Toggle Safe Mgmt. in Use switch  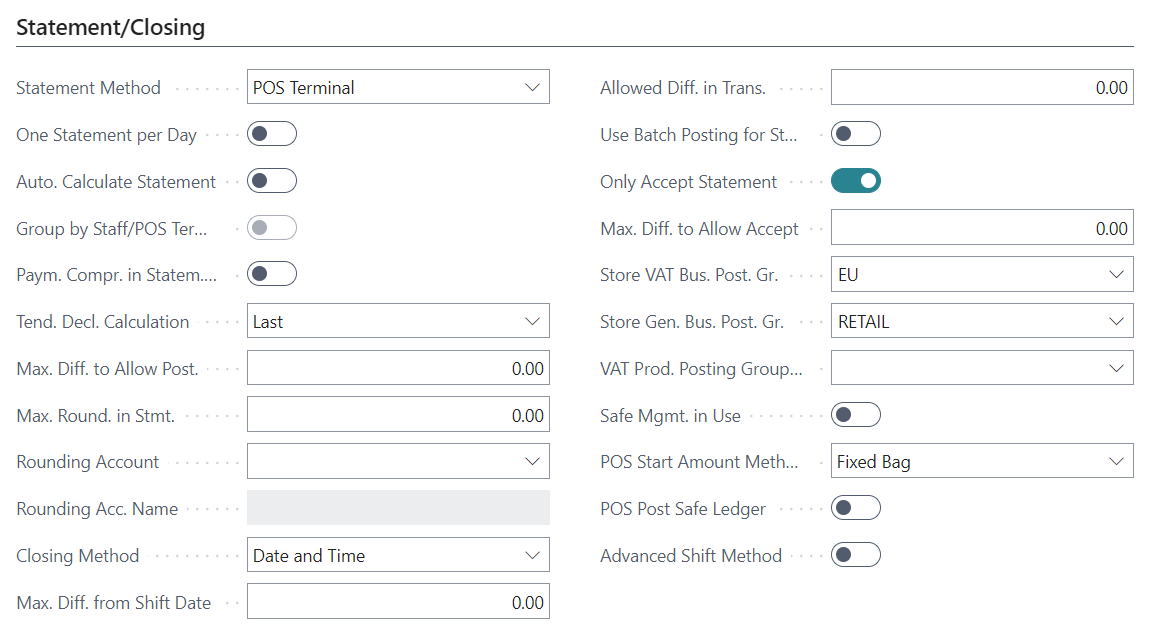(856, 414)
